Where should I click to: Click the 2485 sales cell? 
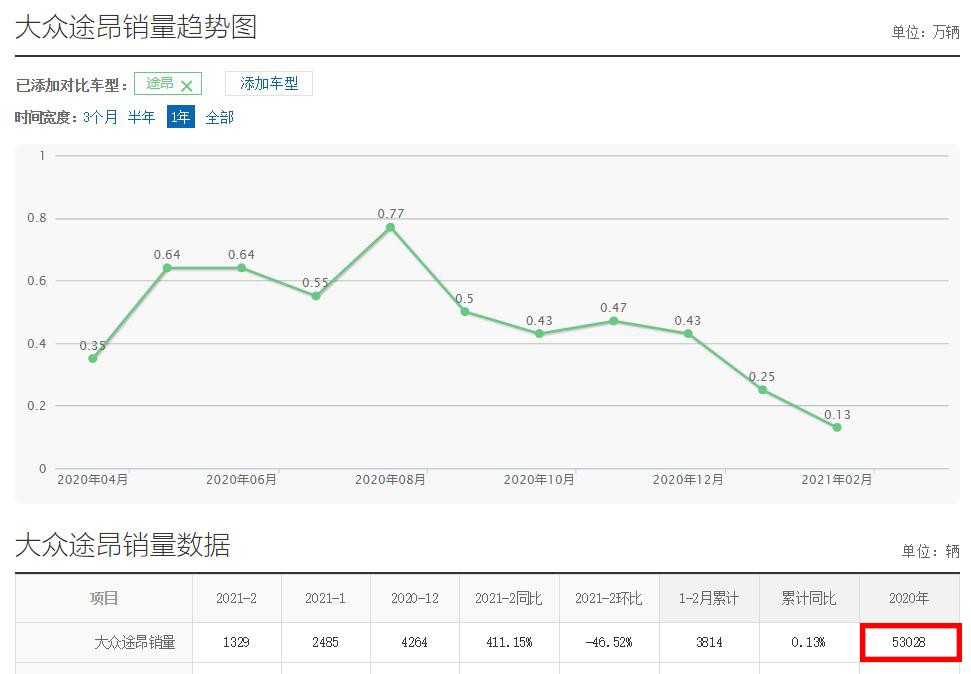[326, 642]
